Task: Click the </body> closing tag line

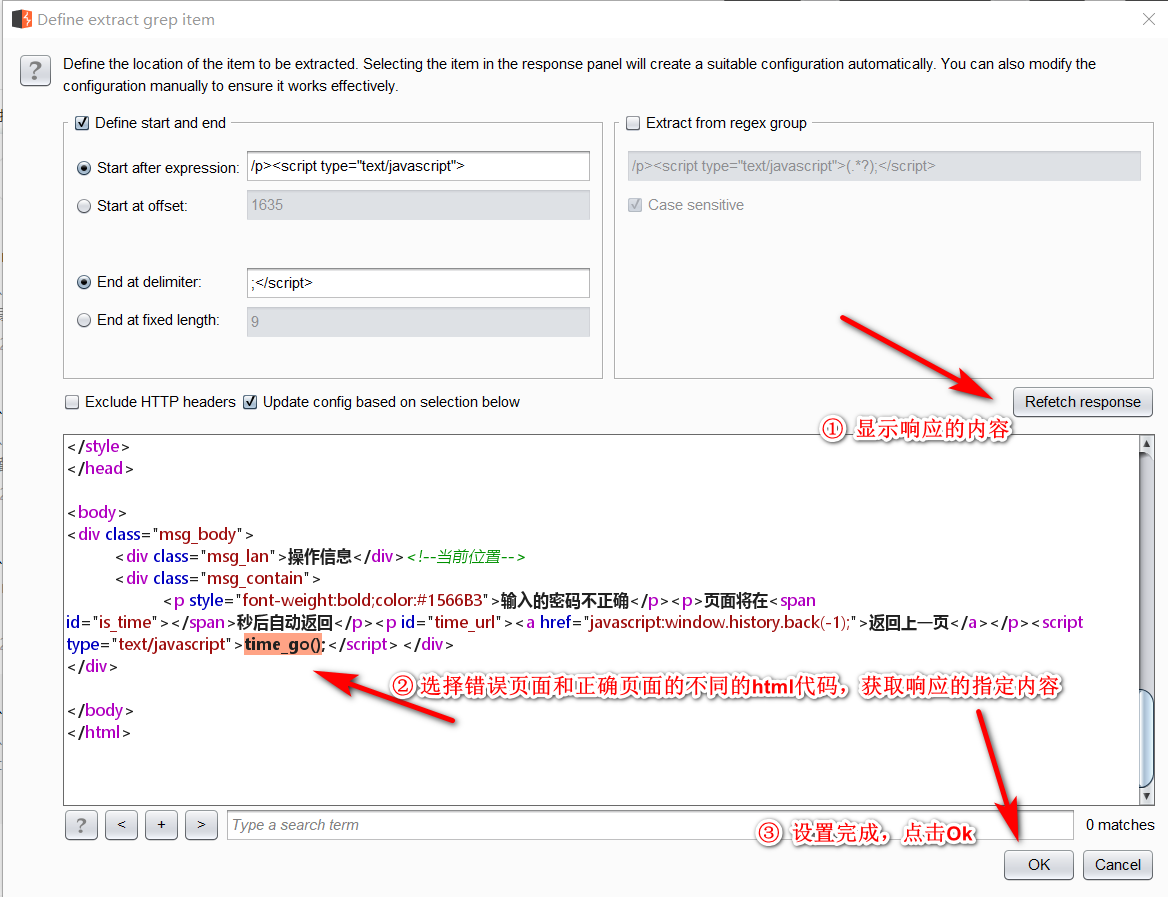Action: tap(101, 710)
